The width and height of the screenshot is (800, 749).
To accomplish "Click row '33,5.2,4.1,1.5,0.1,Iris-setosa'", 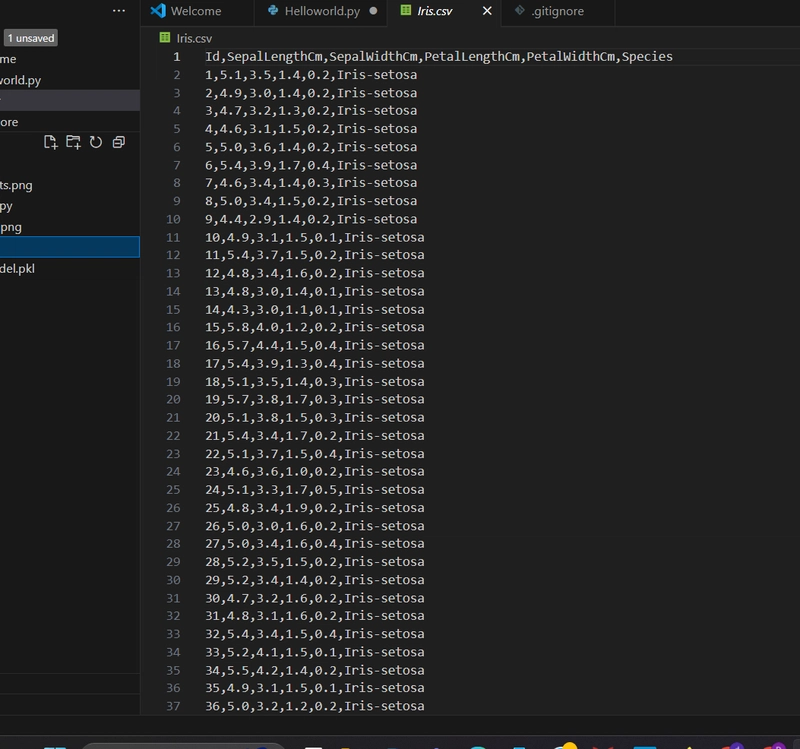I will click(x=315, y=652).
